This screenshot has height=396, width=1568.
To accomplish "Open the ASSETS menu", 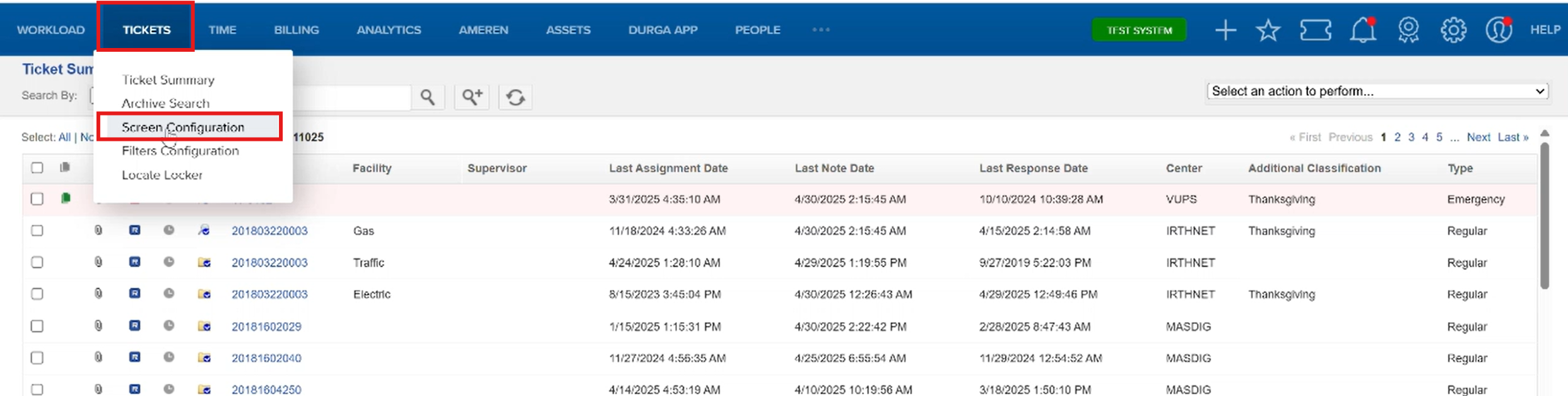I will click(569, 30).
